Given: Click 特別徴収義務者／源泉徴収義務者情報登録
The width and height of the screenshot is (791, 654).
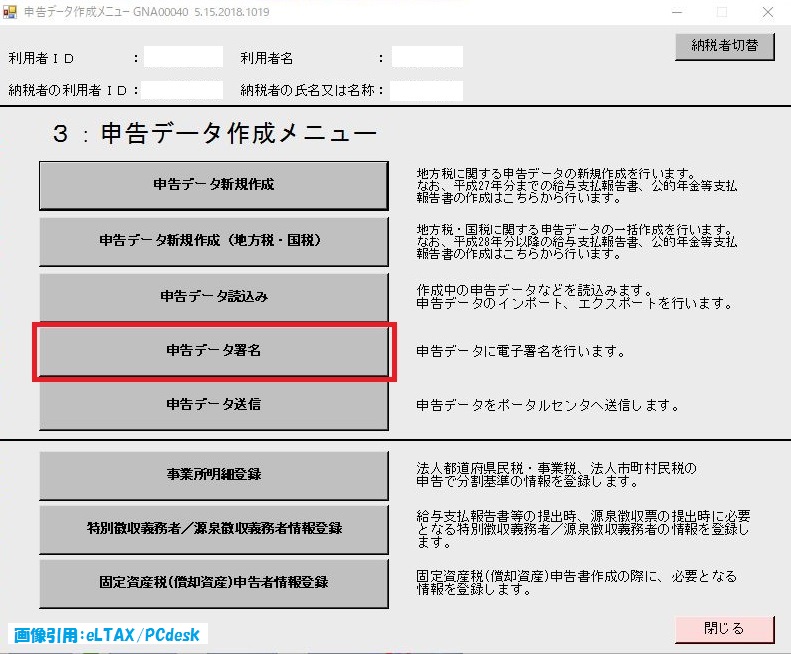Looking at the screenshot, I should (x=213, y=529).
